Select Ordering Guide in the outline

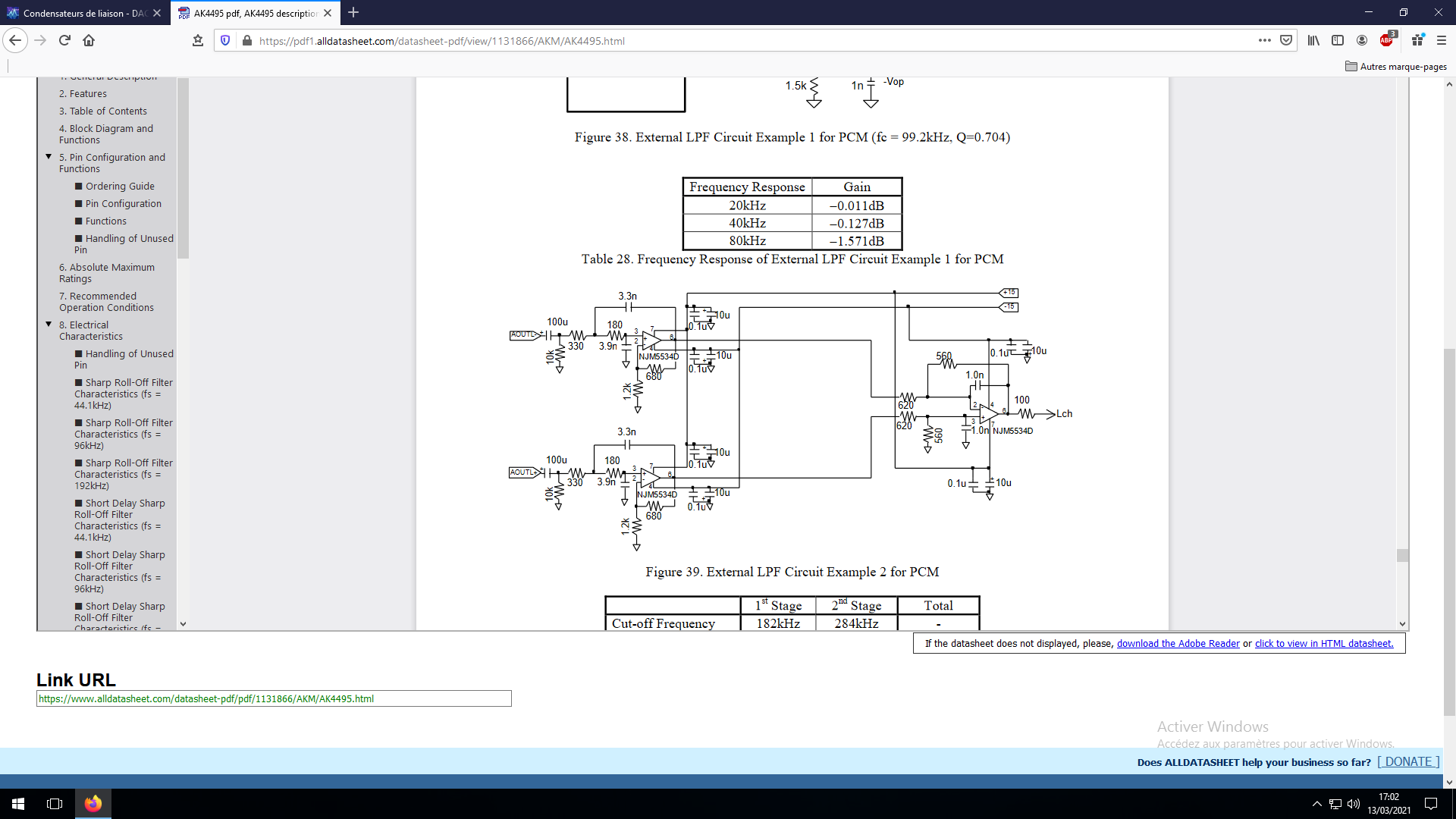[120, 187]
